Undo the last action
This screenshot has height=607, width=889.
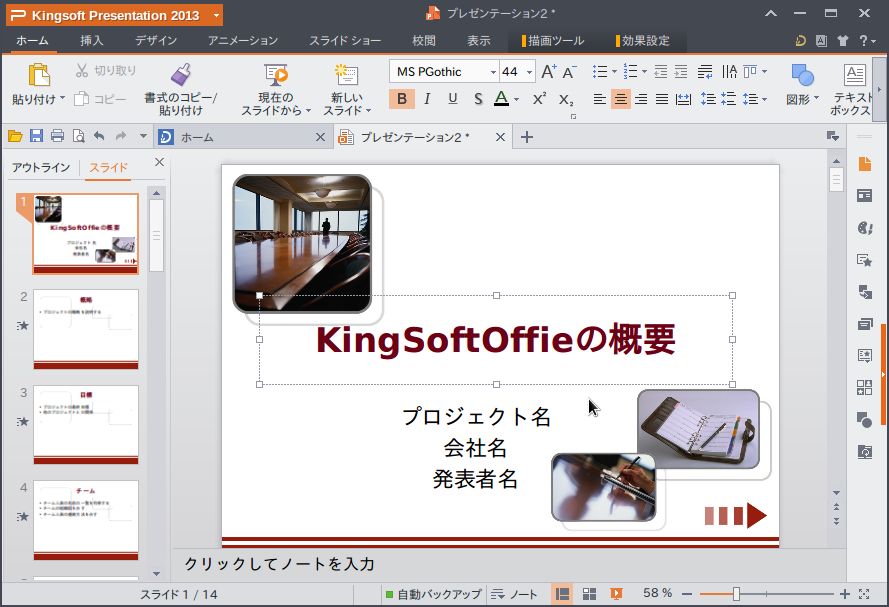[99, 136]
